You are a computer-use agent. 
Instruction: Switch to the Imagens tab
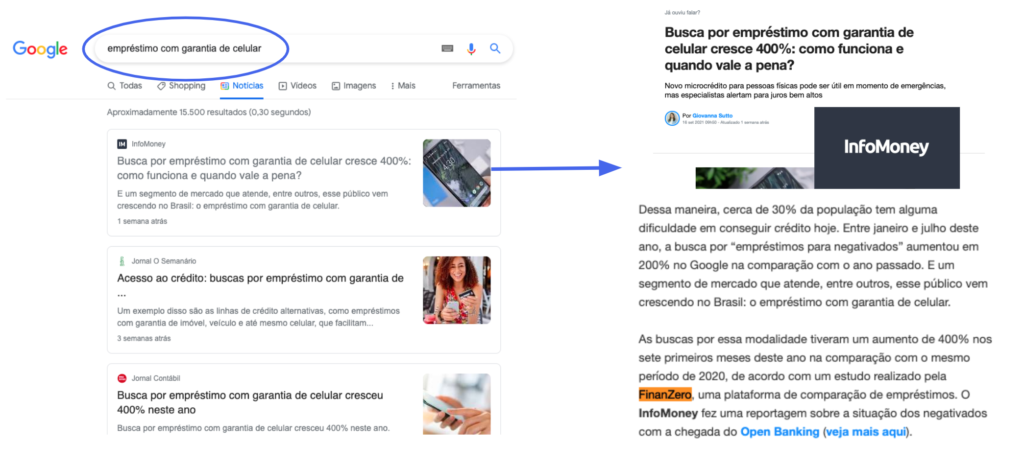[x=354, y=86]
